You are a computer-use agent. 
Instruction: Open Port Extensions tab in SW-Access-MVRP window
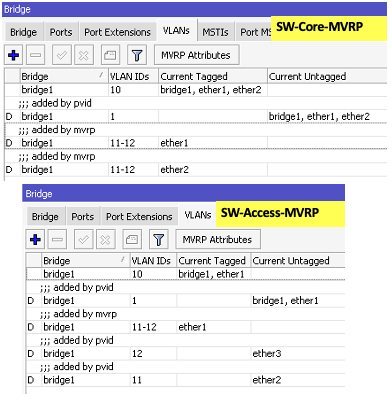139,216
